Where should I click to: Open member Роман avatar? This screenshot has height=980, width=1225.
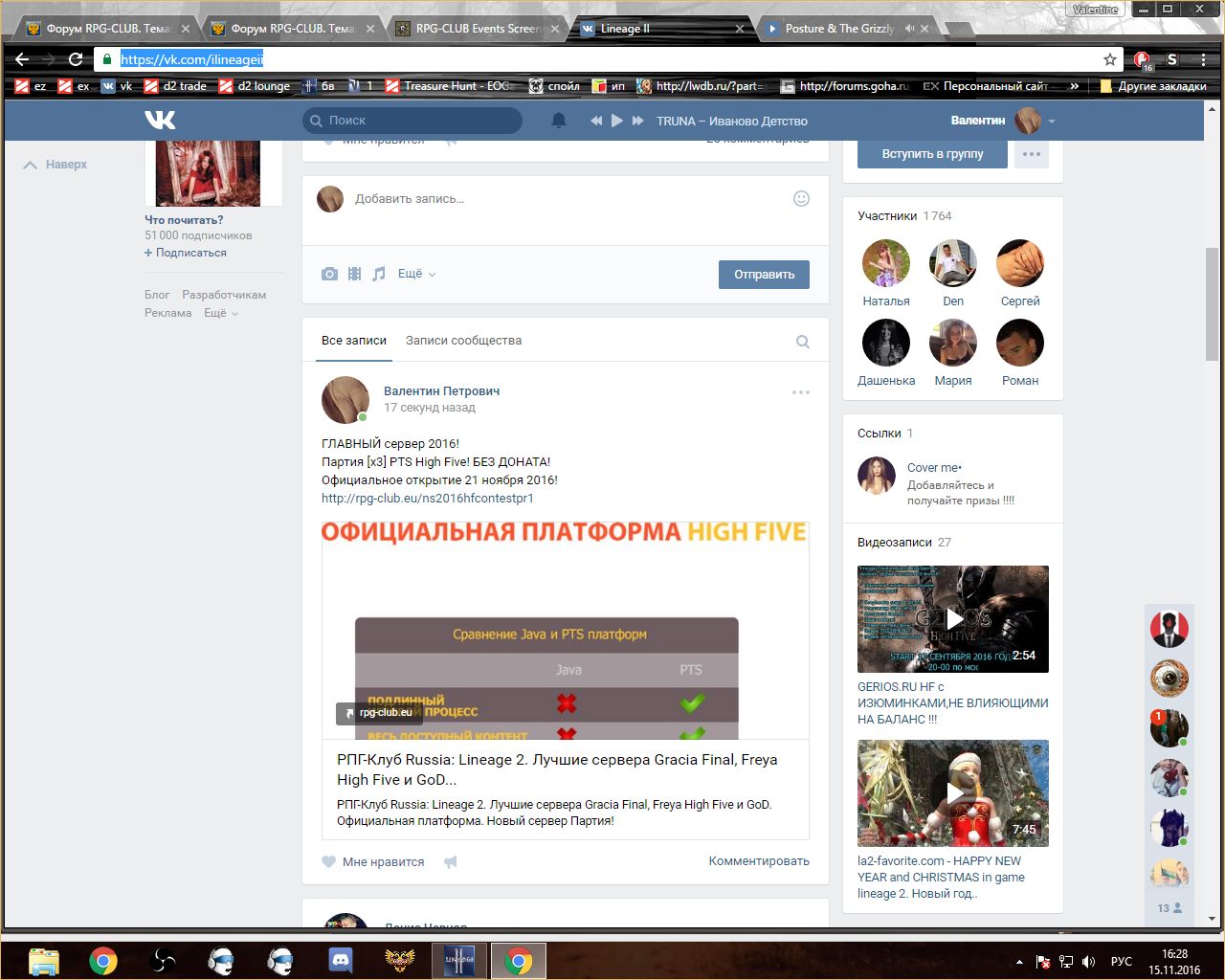tap(1020, 343)
